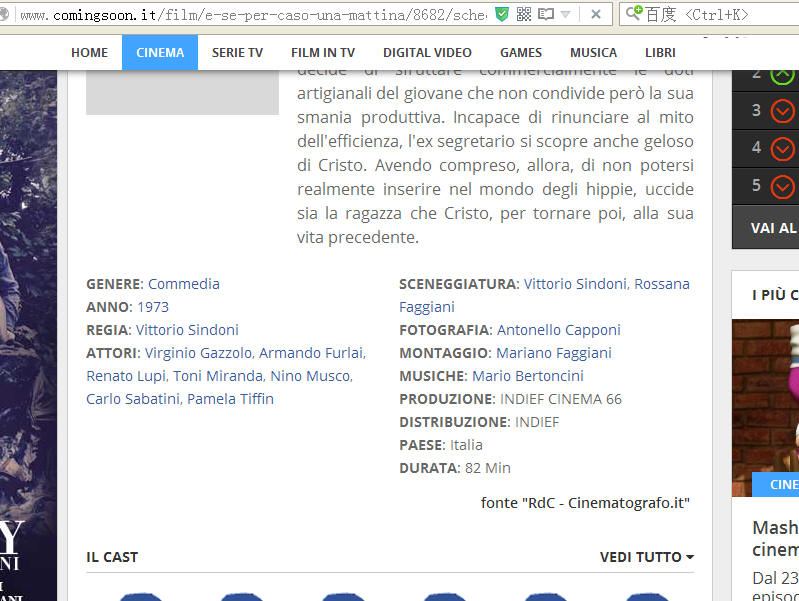Select the 'INDIEF CINEMA 66' production text
The height and width of the screenshot is (601, 799).
click(x=561, y=399)
